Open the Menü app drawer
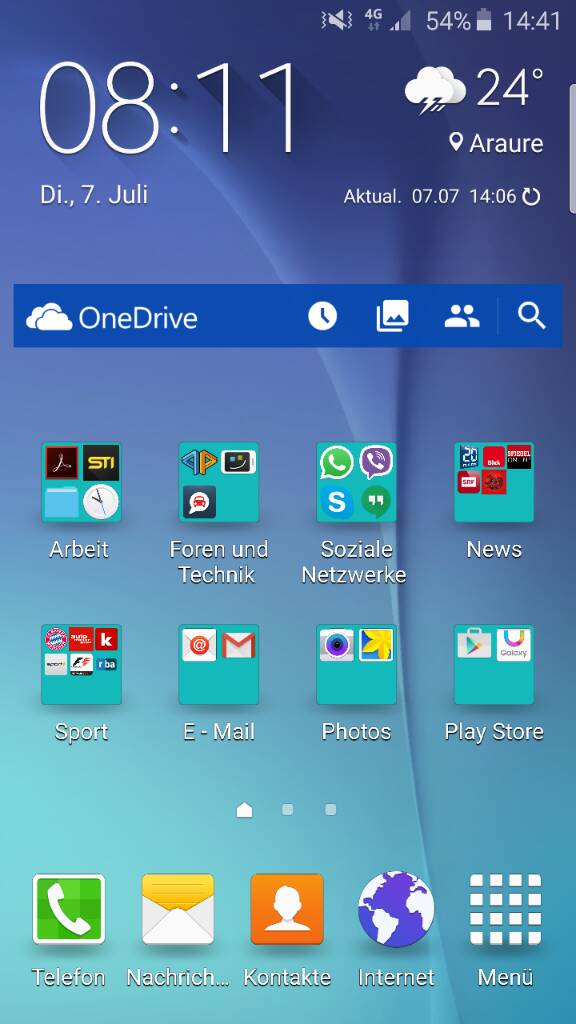Screen dimensions: 576x1024 [x=505, y=909]
